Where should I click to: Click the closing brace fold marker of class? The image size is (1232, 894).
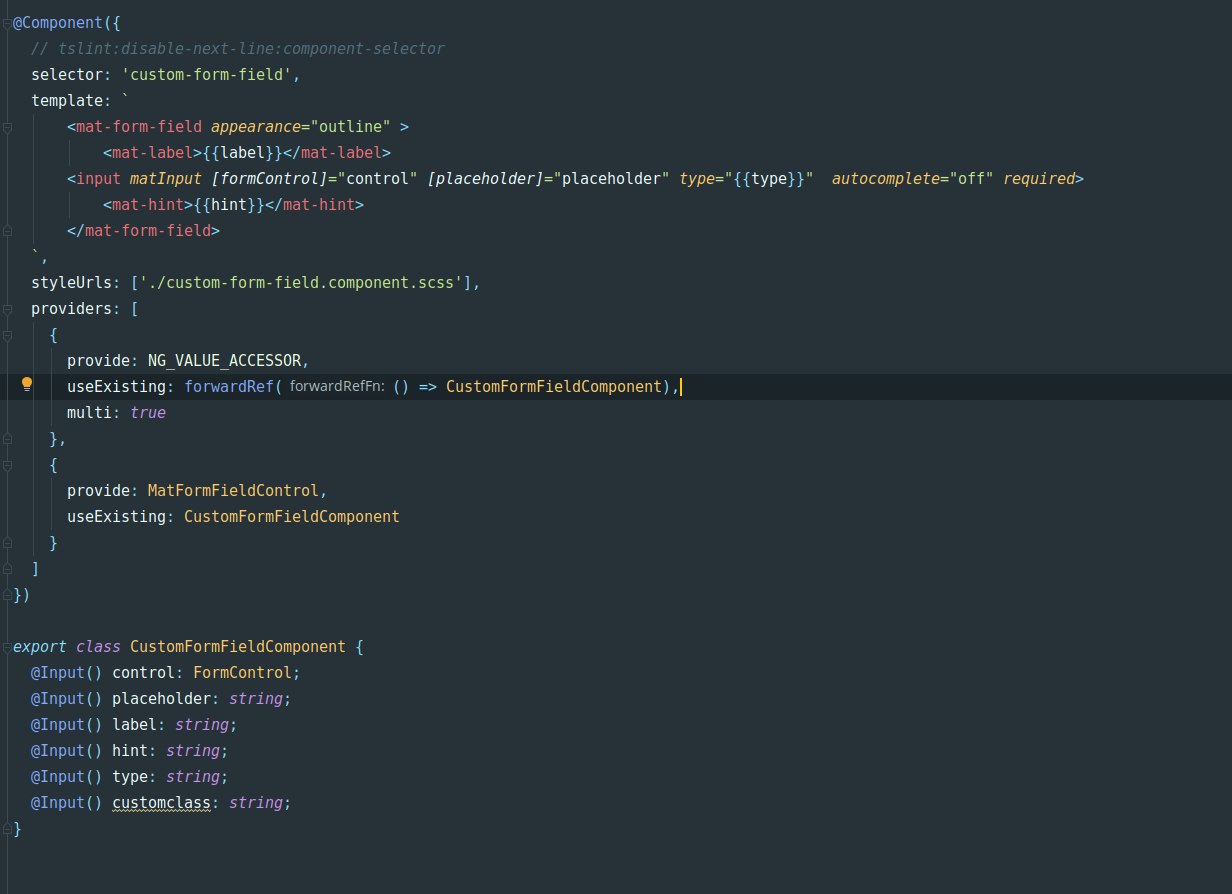click(7, 829)
